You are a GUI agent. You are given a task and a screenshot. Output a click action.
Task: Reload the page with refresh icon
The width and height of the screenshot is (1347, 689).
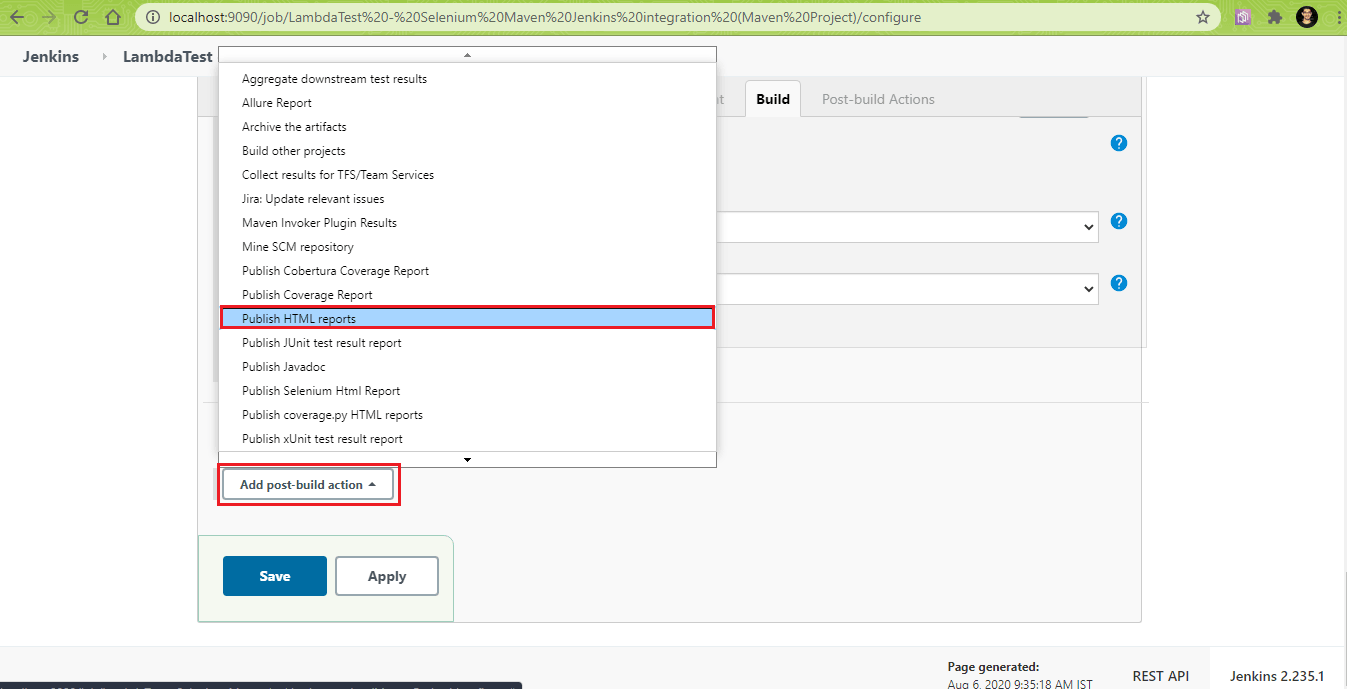(x=82, y=17)
